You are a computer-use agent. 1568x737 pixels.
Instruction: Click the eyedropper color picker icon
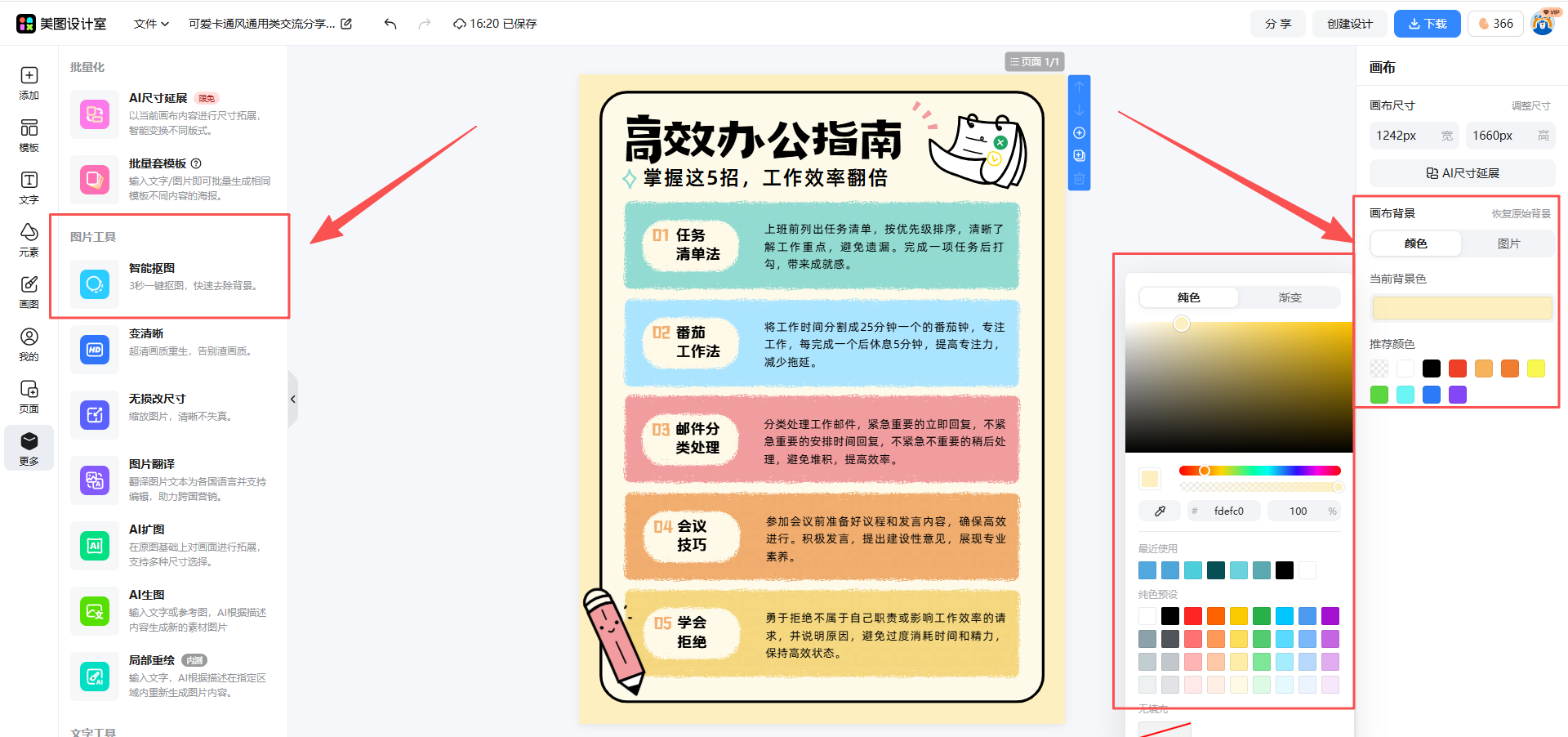(1160, 511)
